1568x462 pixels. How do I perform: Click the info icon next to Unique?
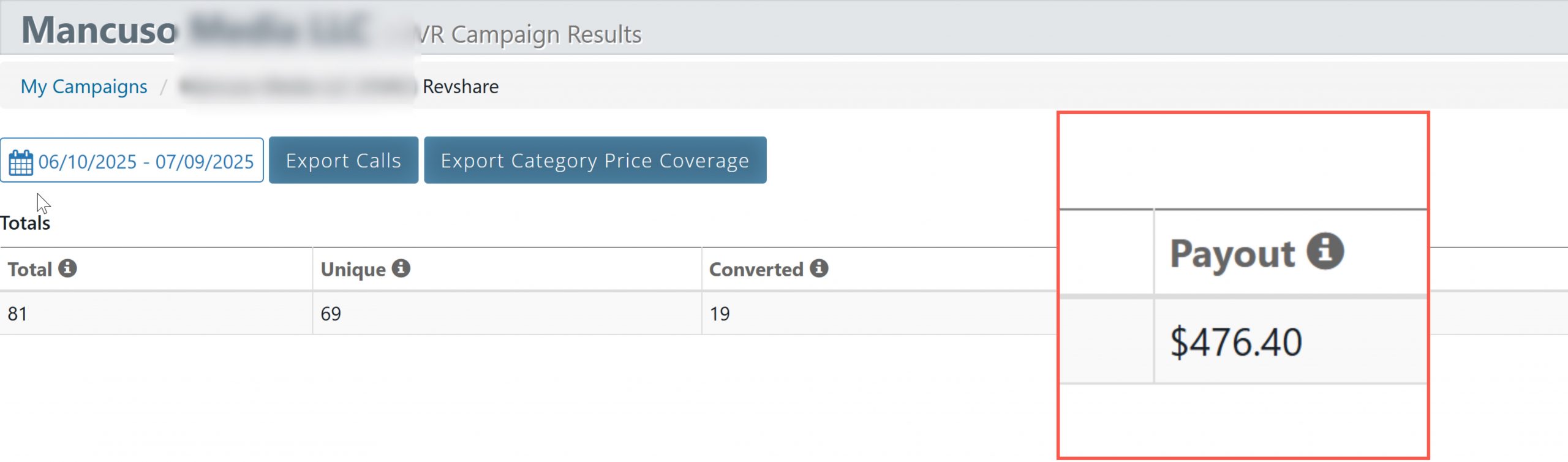point(401,268)
